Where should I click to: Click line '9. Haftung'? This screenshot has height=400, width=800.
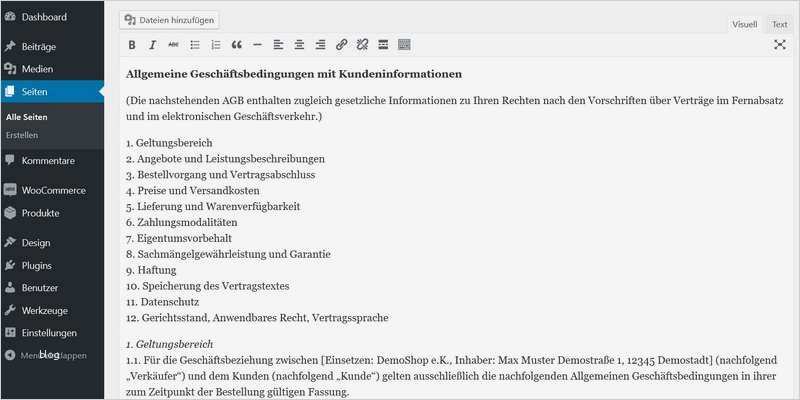151,270
